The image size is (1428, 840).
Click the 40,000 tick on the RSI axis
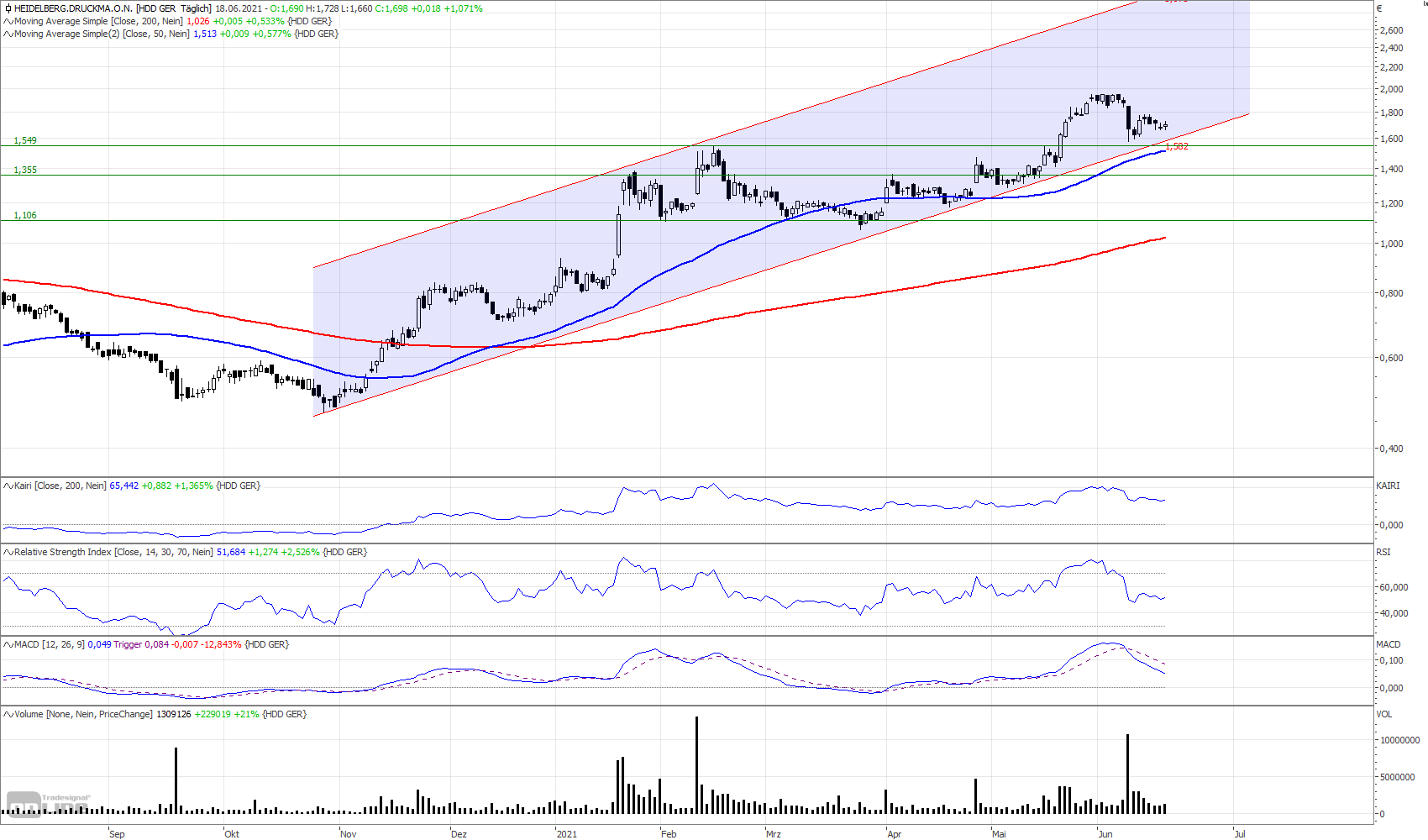1394,613
